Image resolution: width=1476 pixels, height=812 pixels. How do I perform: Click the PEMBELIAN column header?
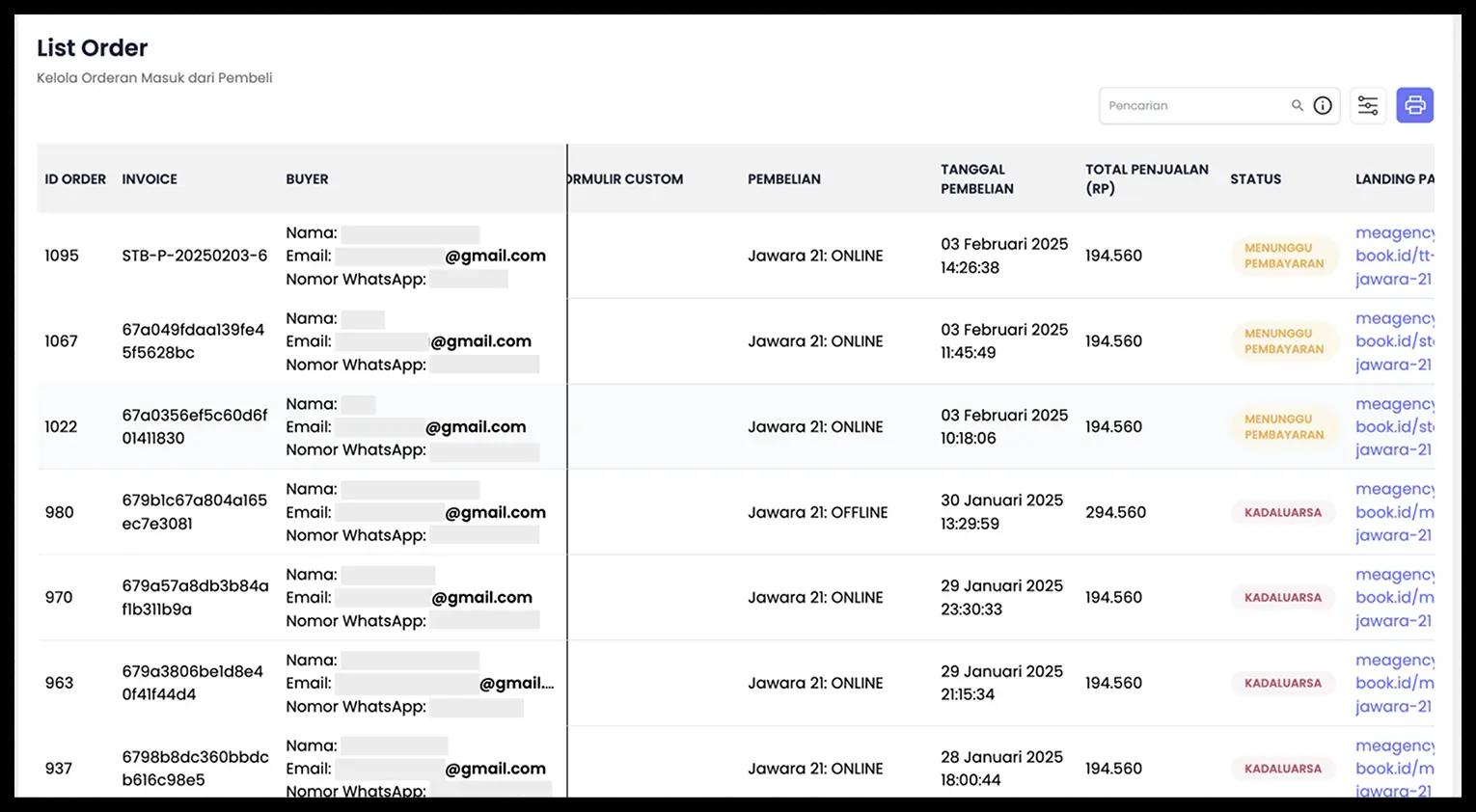(784, 179)
